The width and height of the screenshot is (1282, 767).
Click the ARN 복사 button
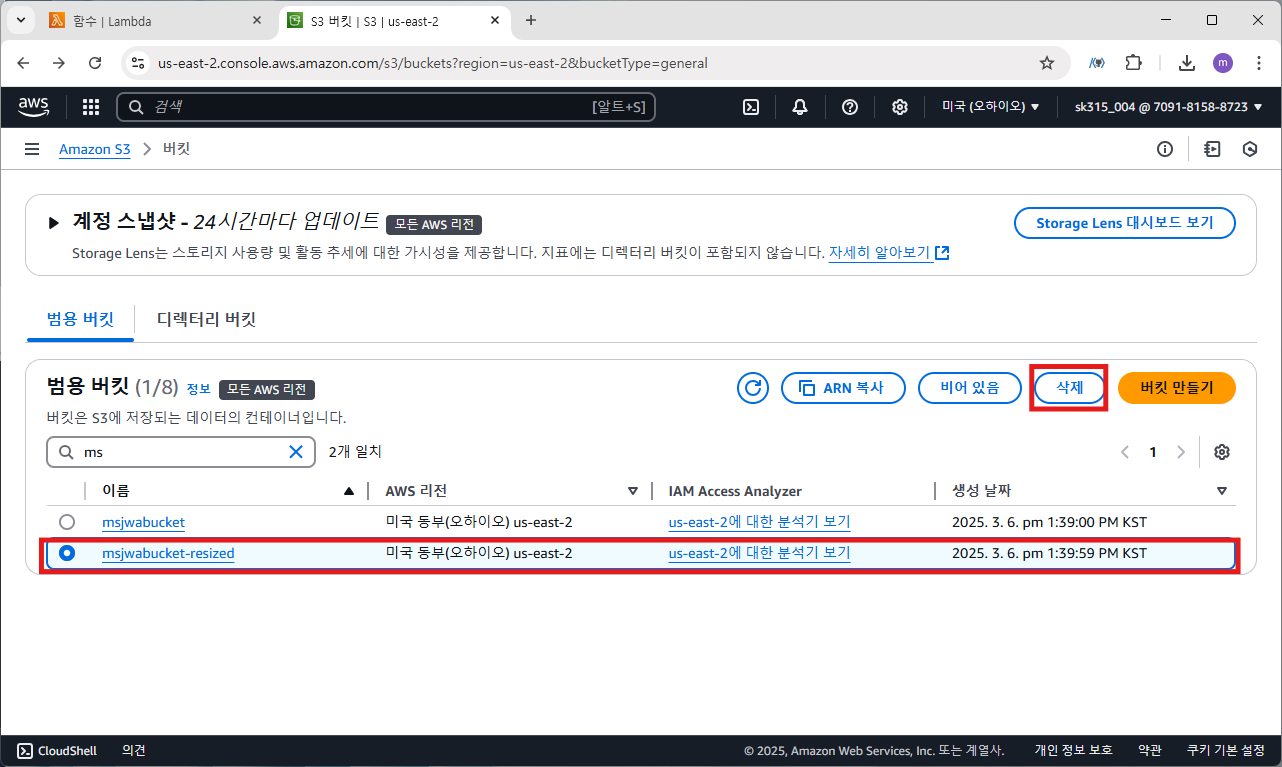(x=843, y=388)
